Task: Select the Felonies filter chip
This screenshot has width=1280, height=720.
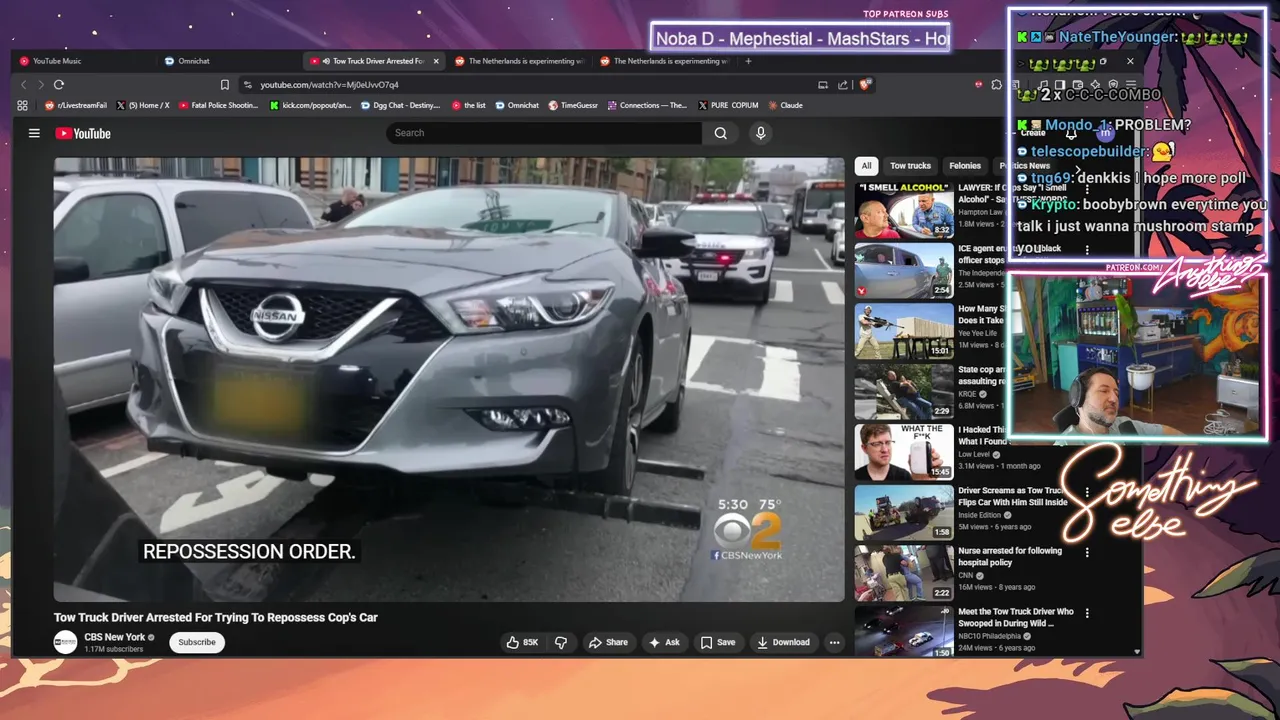Action: point(965,166)
